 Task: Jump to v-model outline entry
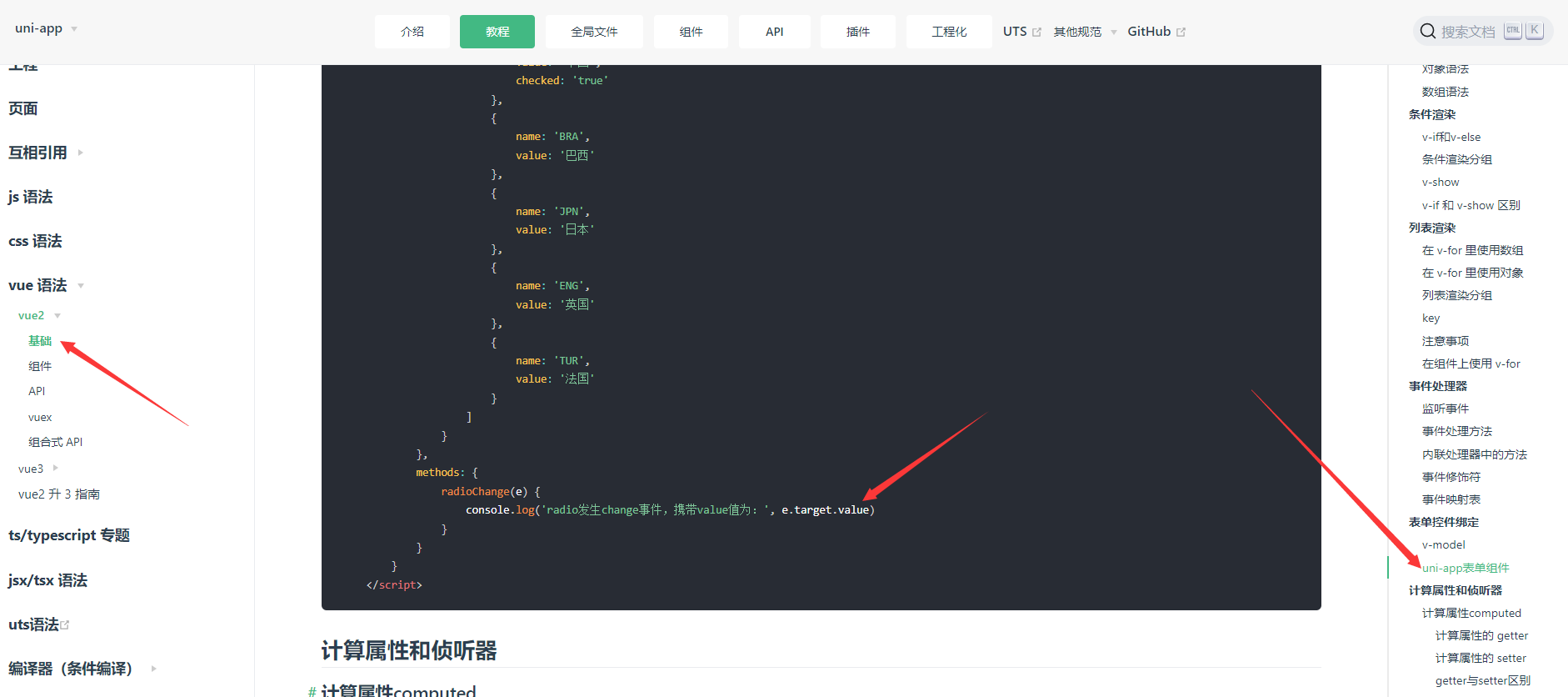click(1443, 544)
